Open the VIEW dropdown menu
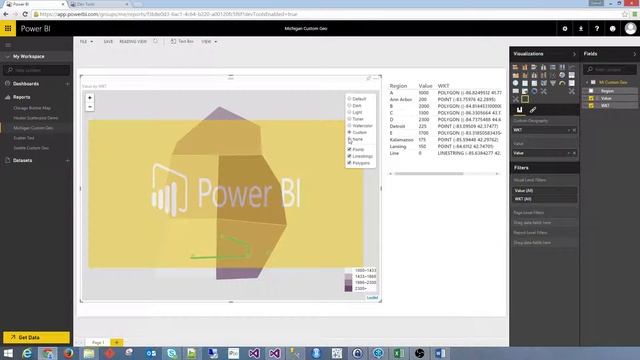This screenshot has width=640, height=360. coord(209,42)
